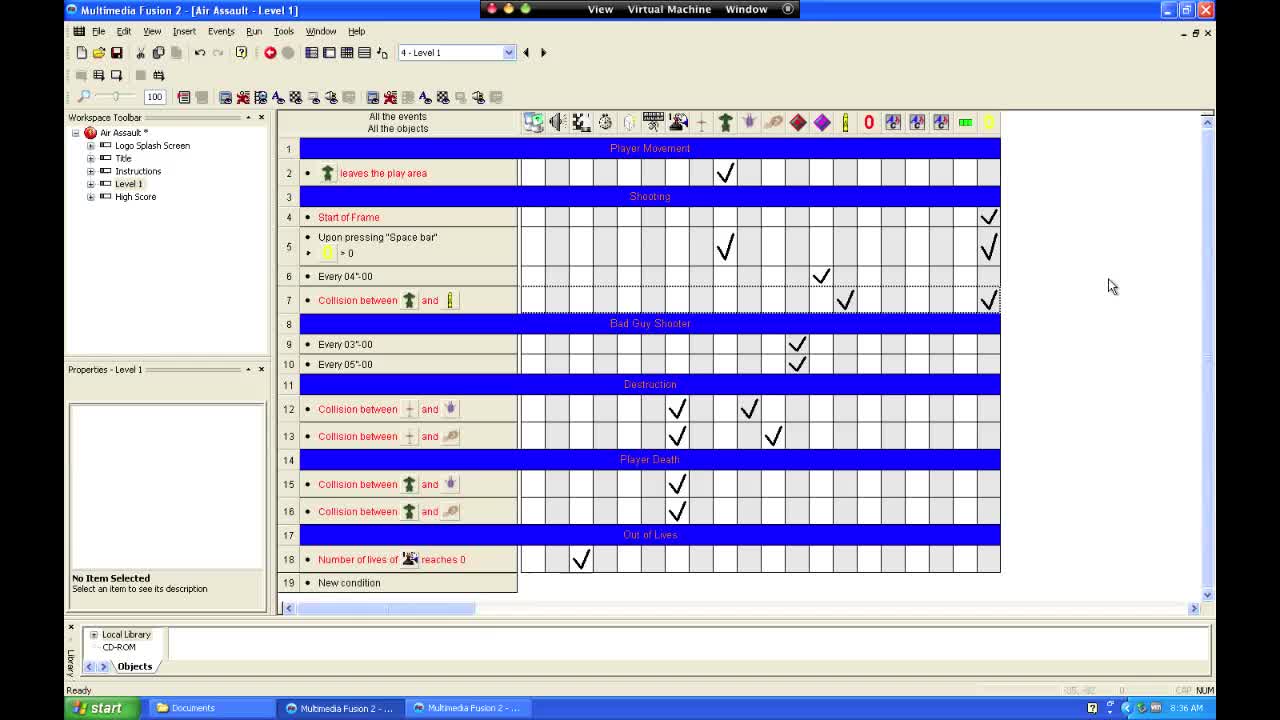The width and height of the screenshot is (1280, 720).
Task: Select the green player plane column icon
Action: click(x=725, y=122)
